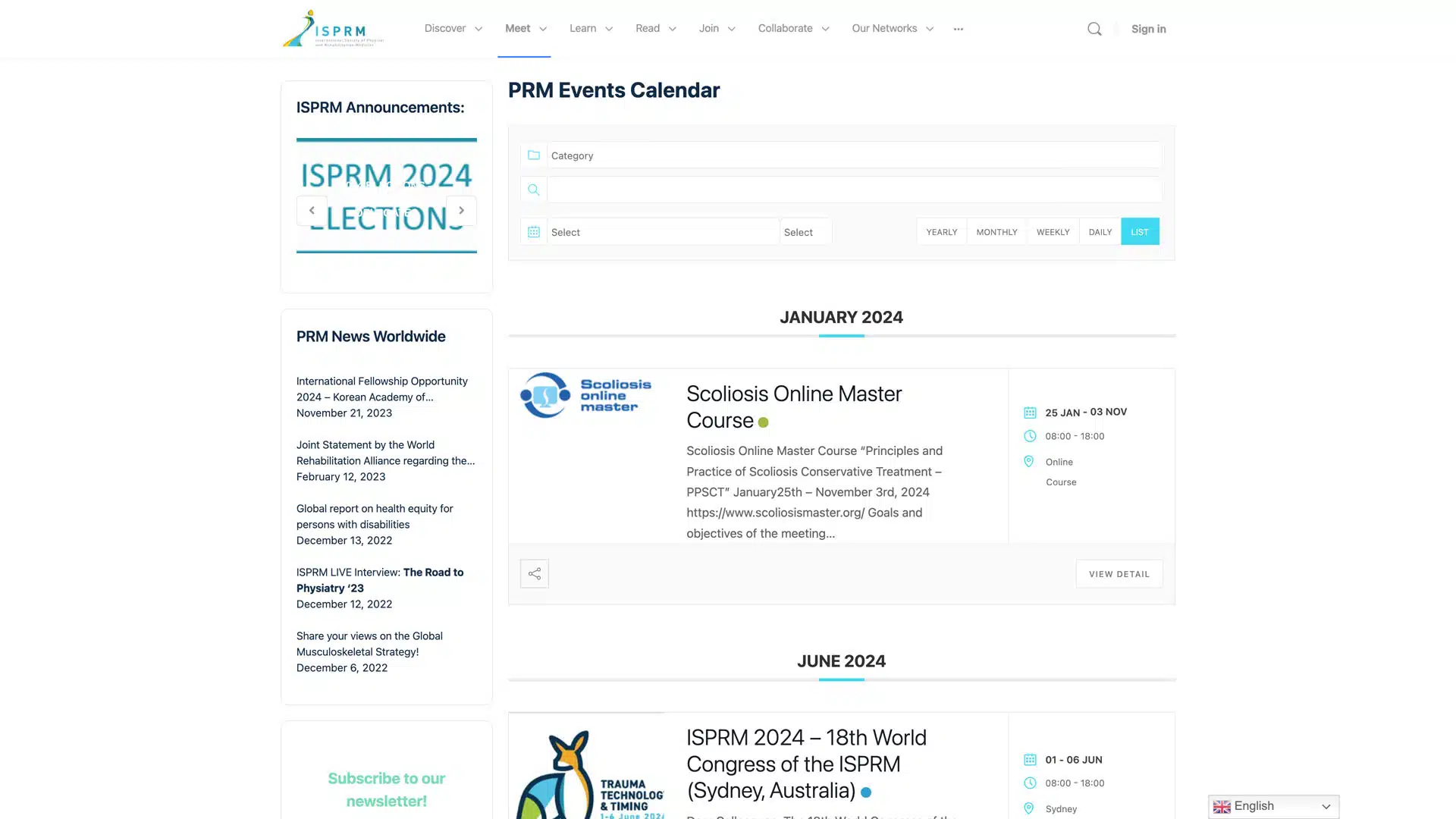Screen dimensions: 1456x819
Task: Click the 'December 13, 2022' news date
Action: coord(344,541)
